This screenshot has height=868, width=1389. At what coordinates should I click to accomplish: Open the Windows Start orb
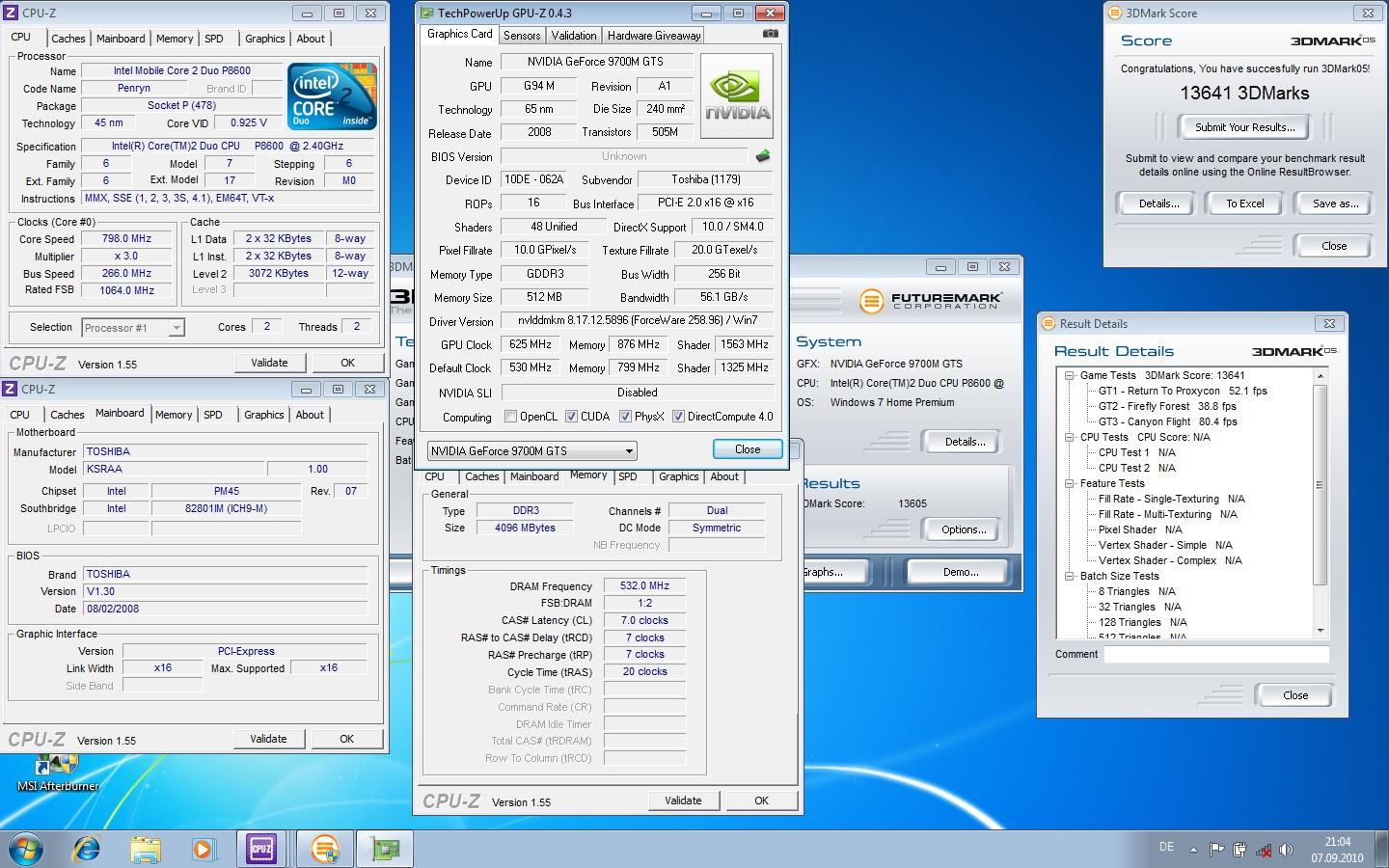26,849
